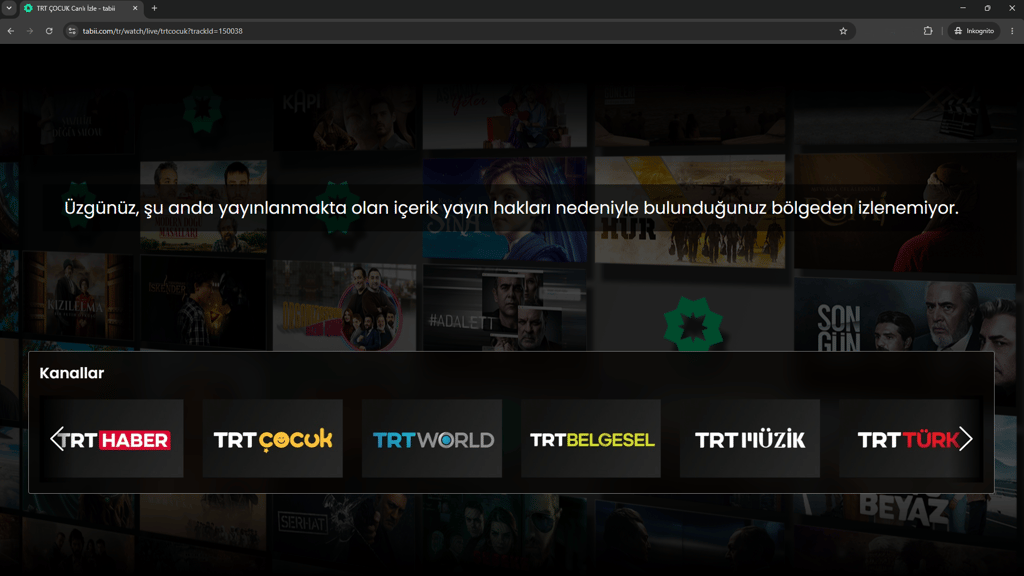
Task: Open a new browser tab
Action: (x=155, y=8)
